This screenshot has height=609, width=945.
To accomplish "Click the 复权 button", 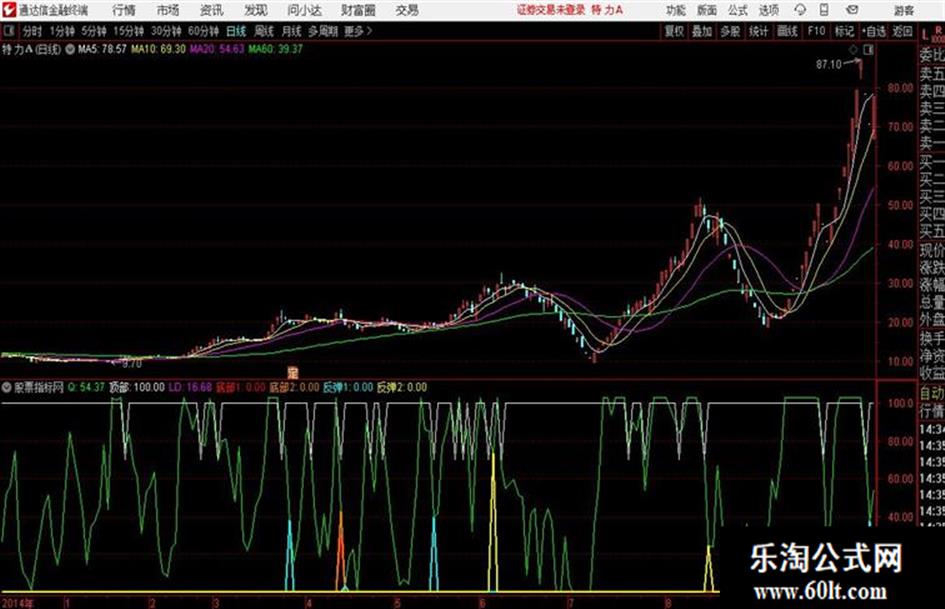I will (x=674, y=31).
